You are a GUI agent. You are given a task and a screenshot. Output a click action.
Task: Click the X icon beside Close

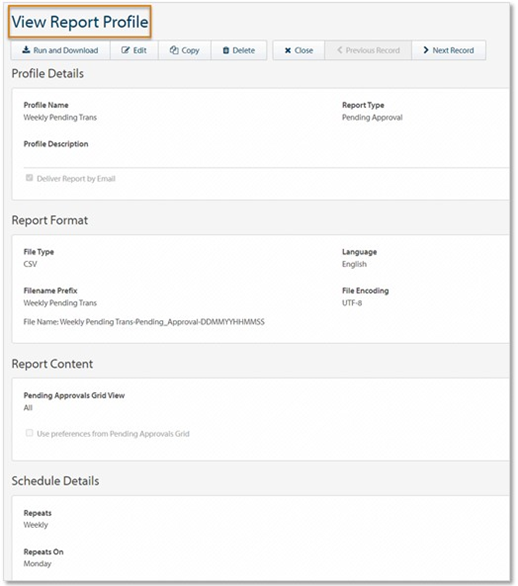[x=288, y=50]
